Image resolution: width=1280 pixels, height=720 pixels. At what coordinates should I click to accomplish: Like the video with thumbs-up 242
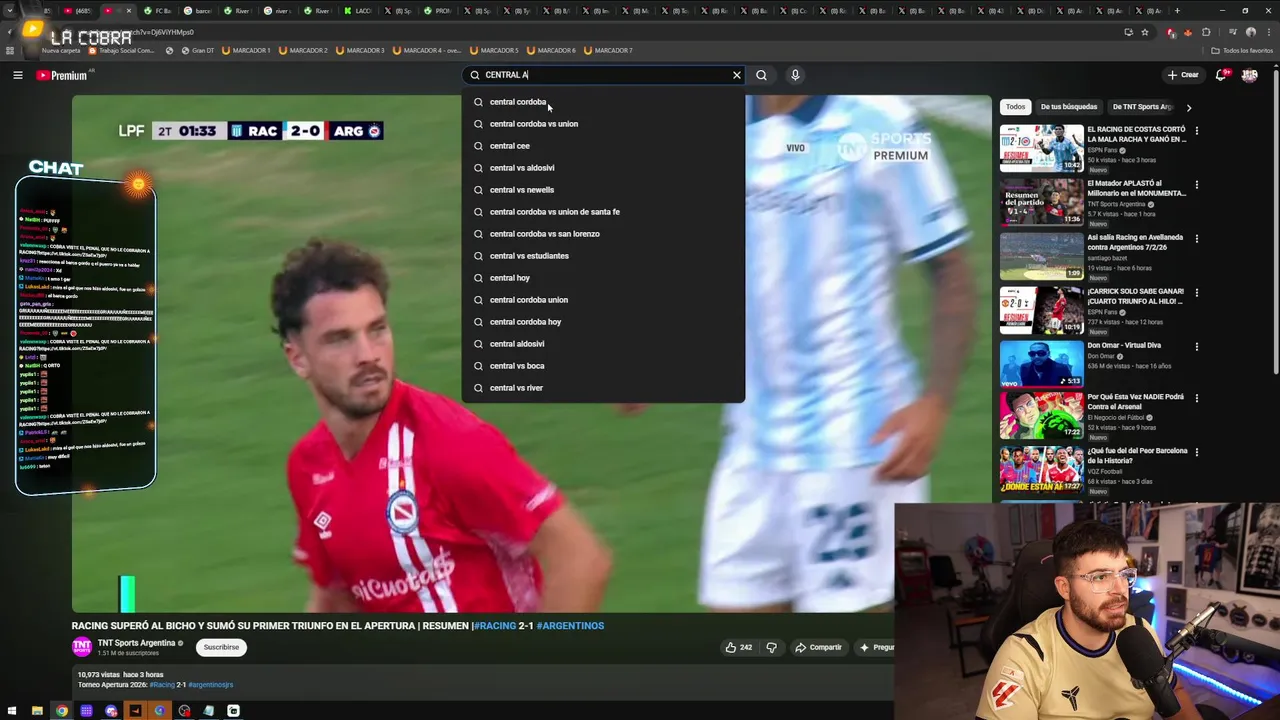739,647
